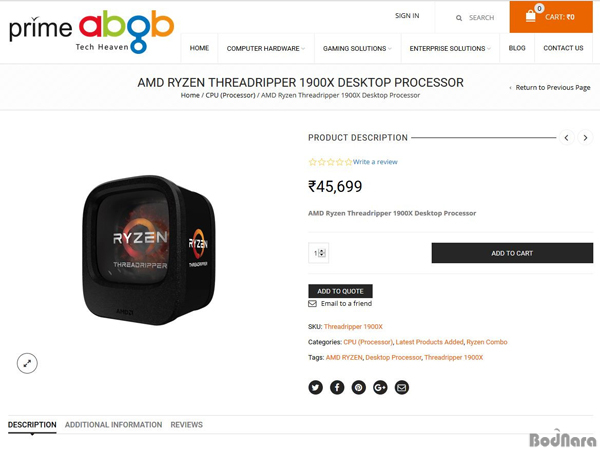This screenshot has width=600, height=450.
Task: Click Add to Quote button
Action: point(340,291)
